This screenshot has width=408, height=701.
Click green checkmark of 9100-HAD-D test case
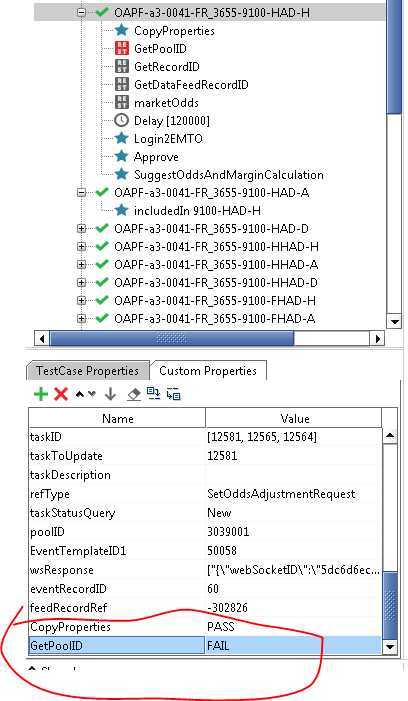102,228
